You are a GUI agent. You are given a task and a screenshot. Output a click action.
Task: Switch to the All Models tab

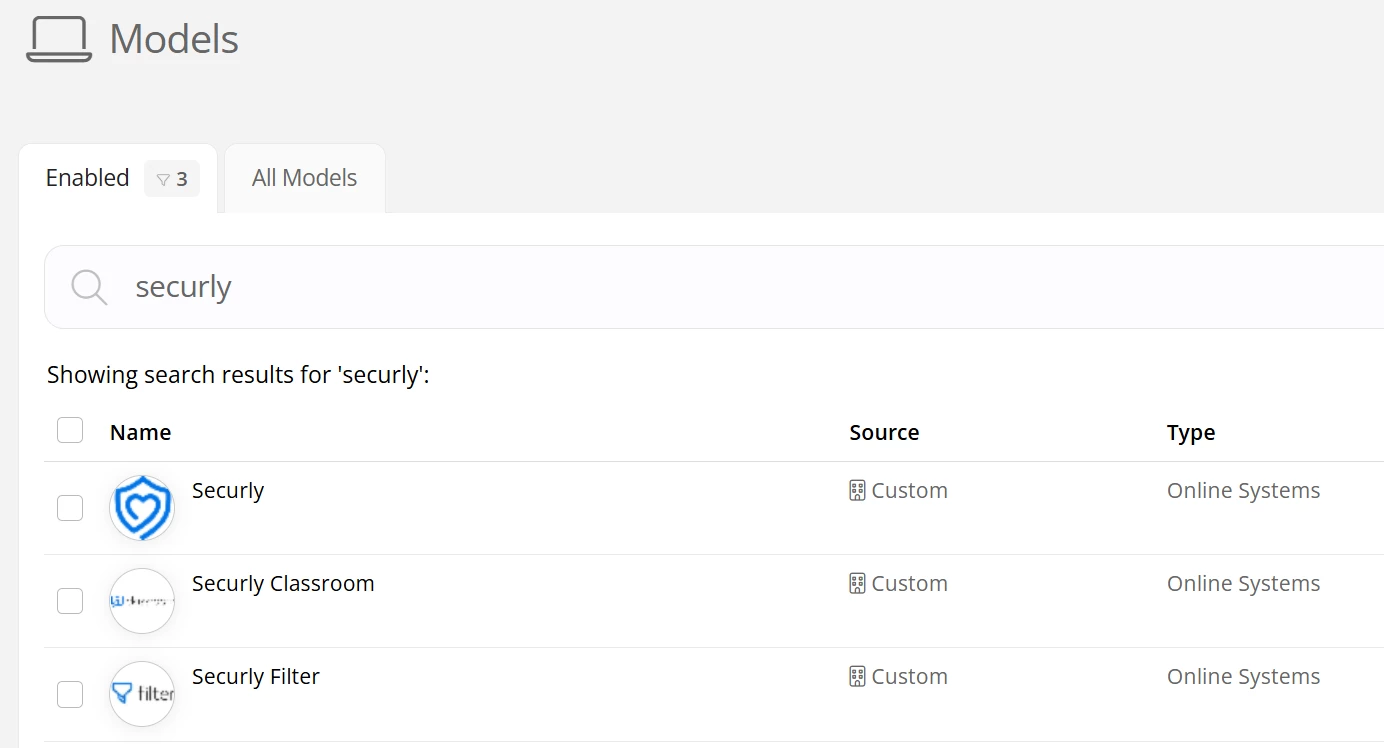304,178
